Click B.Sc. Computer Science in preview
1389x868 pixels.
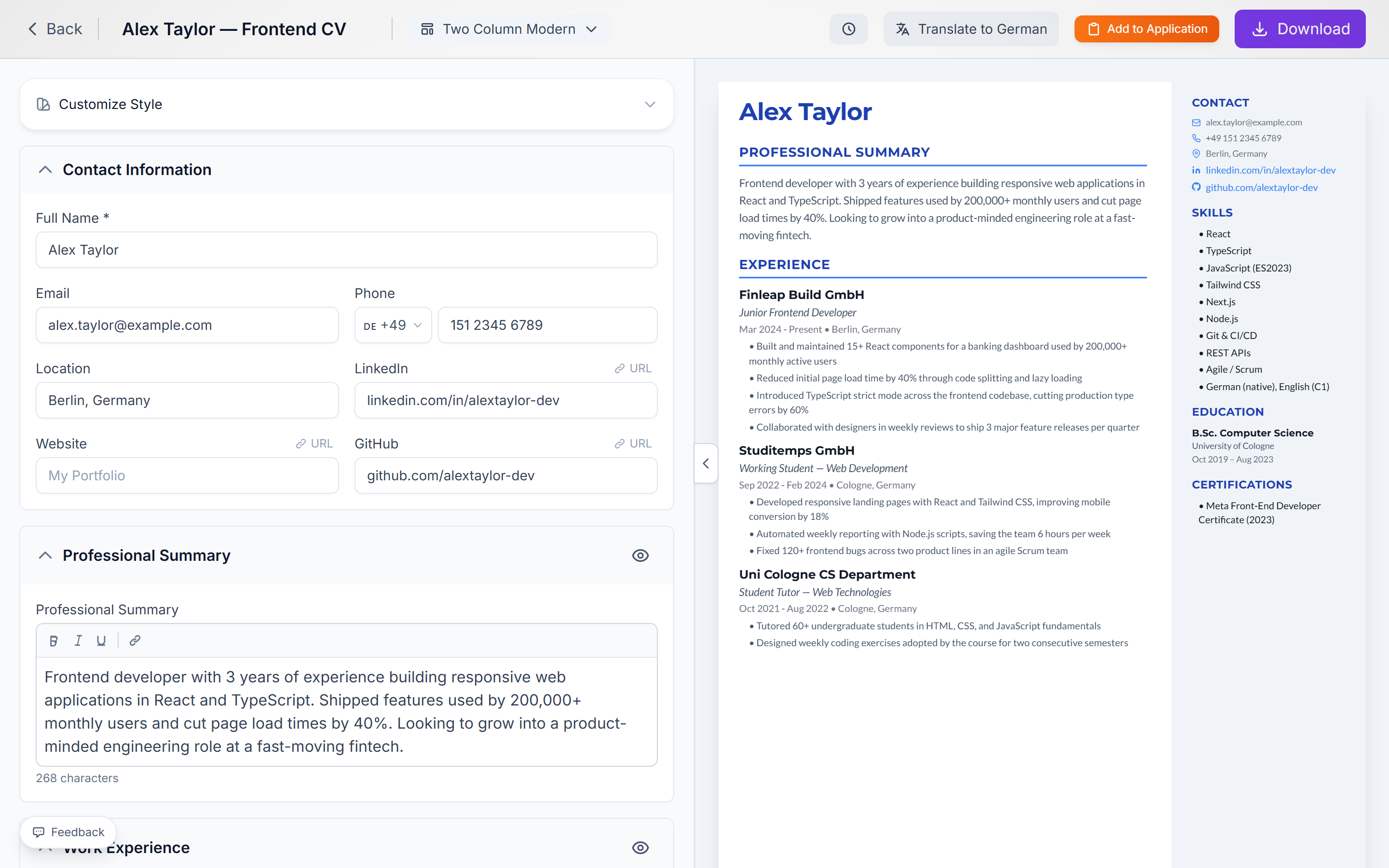click(x=1253, y=433)
